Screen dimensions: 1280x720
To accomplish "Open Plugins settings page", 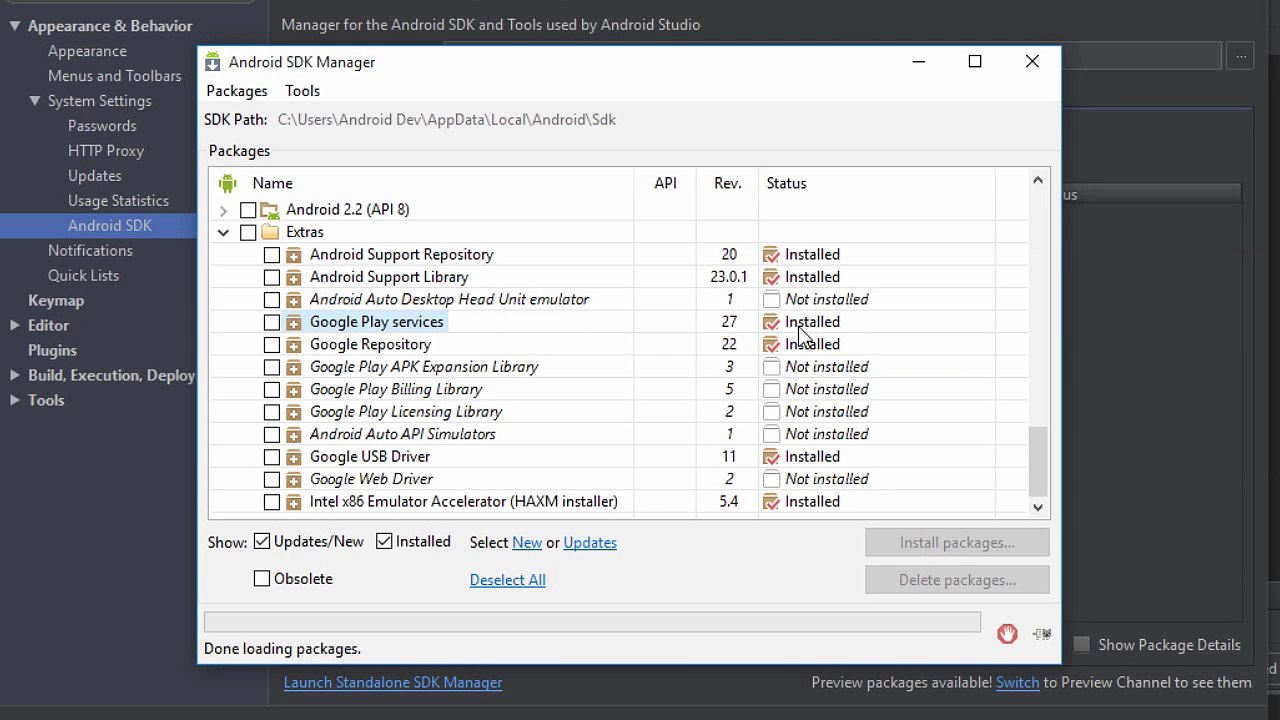I will (52, 350).
